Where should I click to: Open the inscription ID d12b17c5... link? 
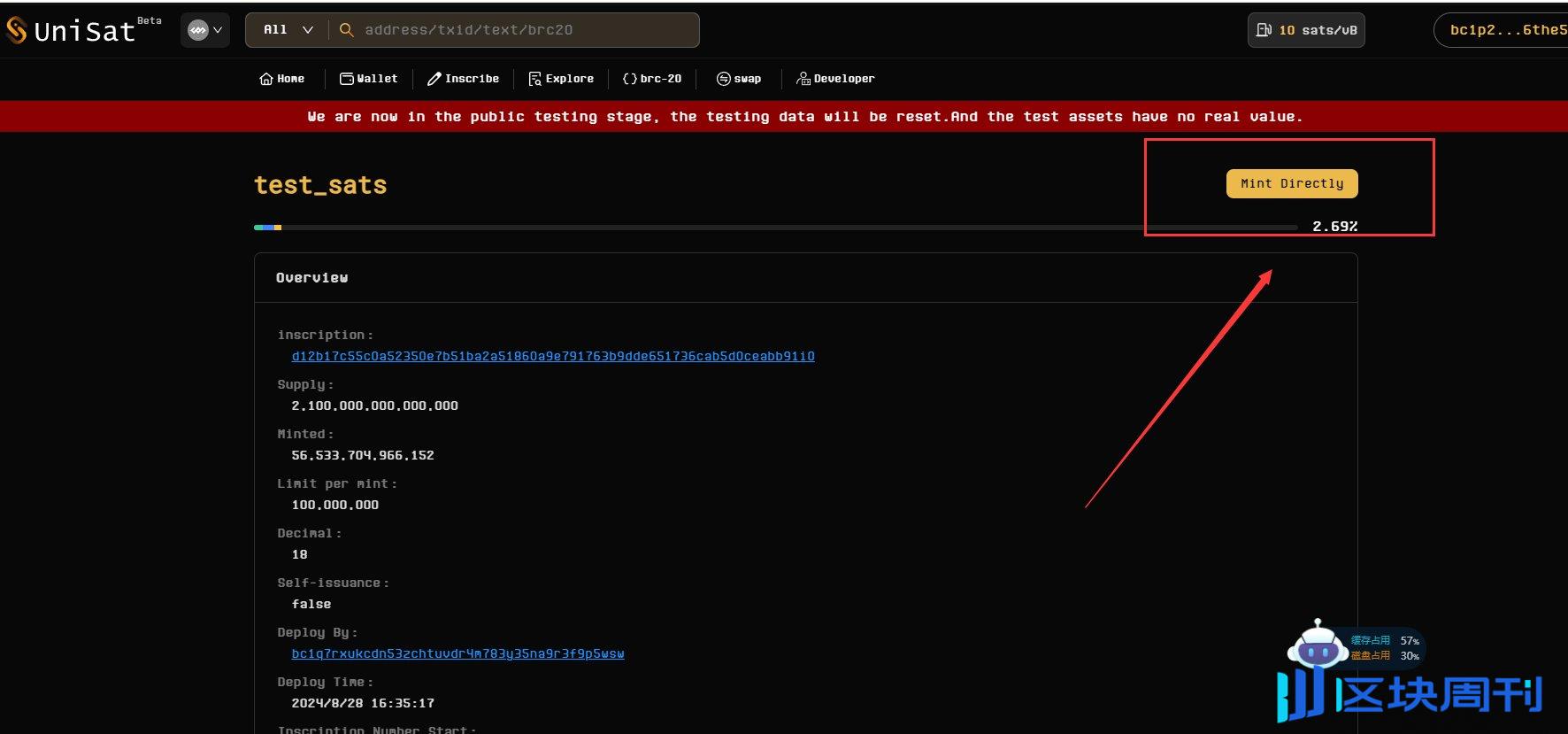553,356
